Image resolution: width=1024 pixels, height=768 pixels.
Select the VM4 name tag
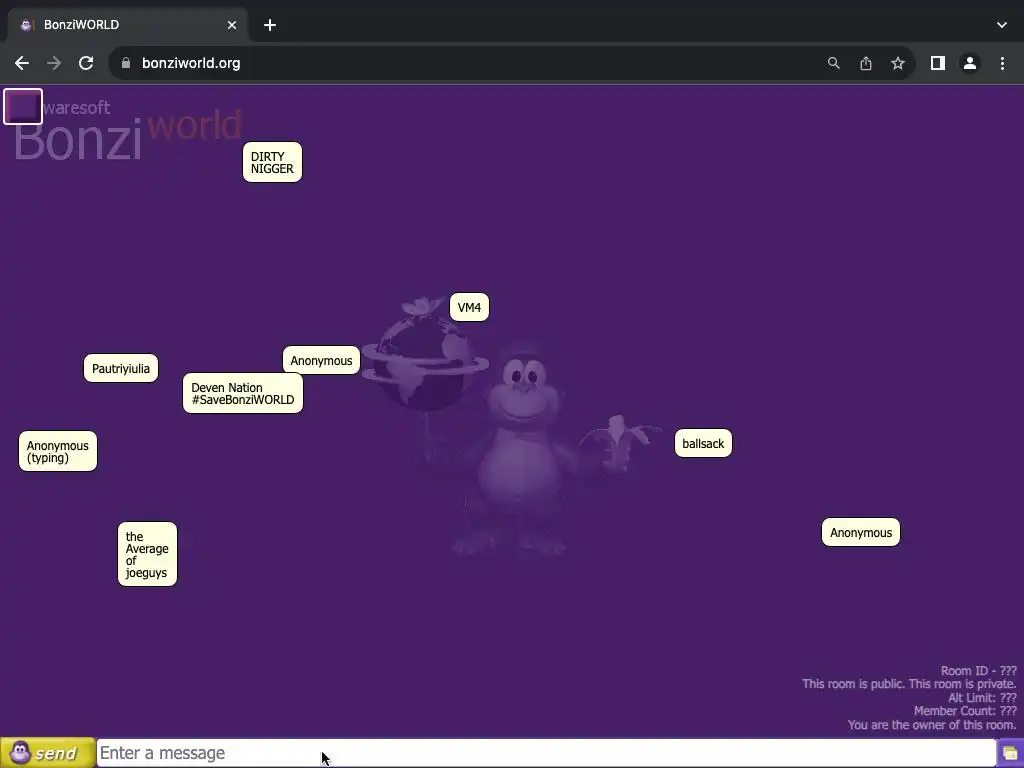pyautogui.click(x=469, y=308)
